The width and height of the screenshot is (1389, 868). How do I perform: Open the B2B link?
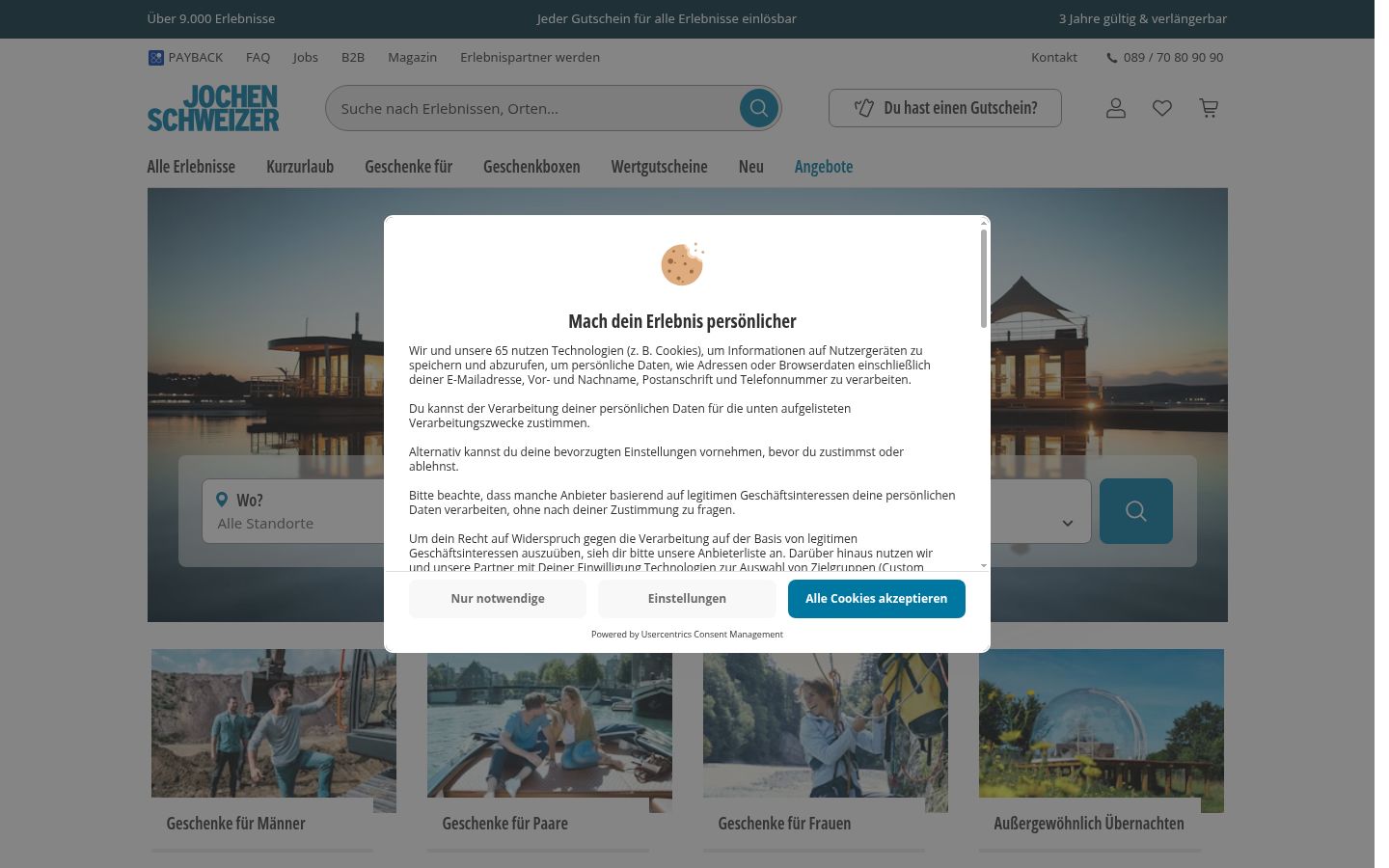[353, 58]
